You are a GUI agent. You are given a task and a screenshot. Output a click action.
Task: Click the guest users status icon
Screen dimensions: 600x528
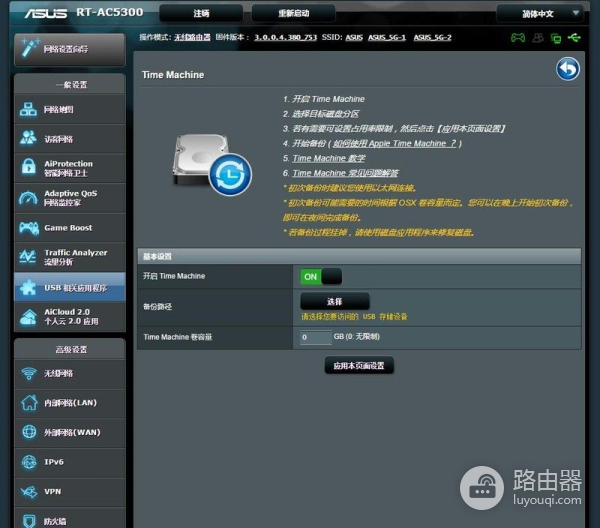point(538,37)
